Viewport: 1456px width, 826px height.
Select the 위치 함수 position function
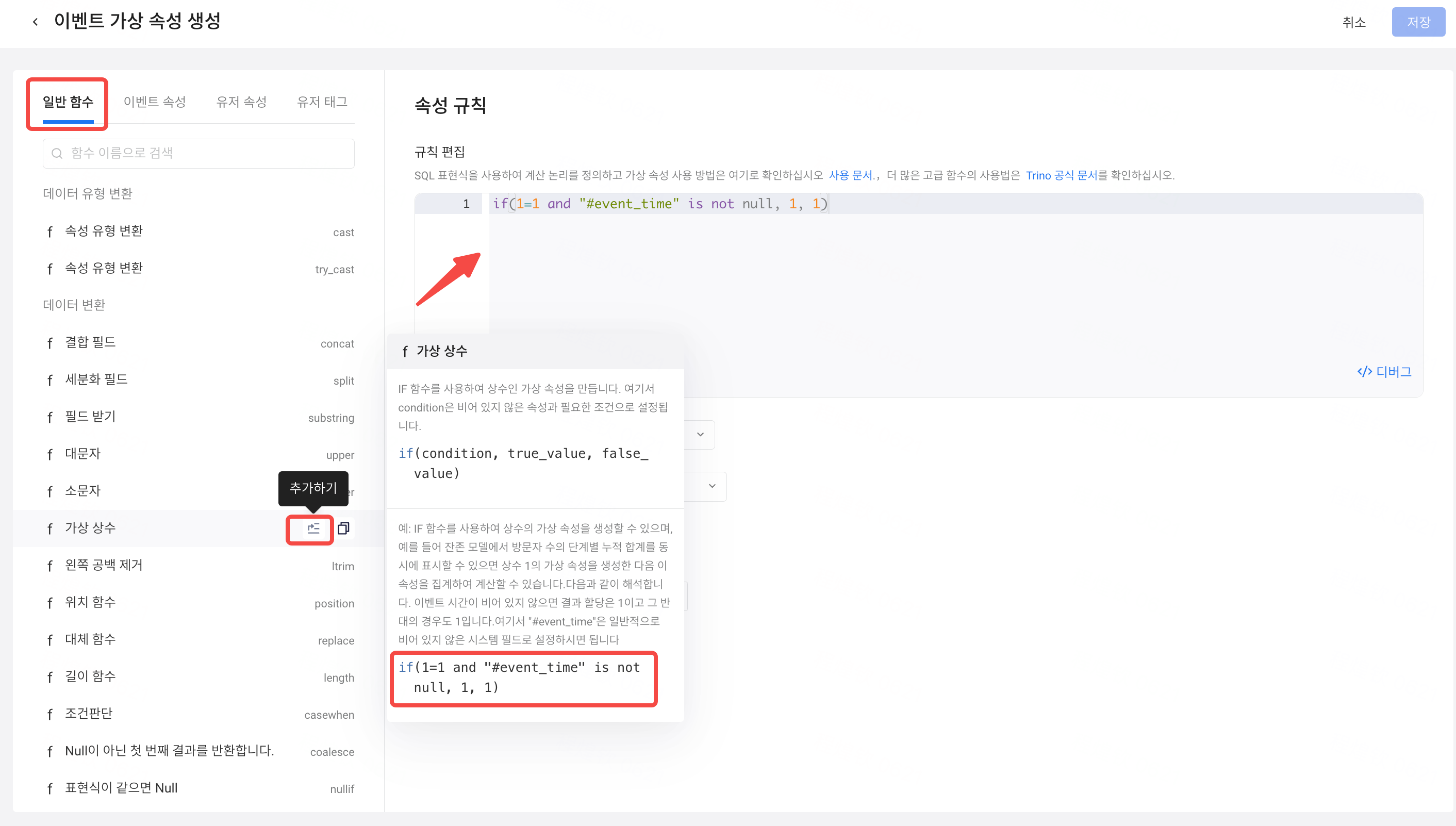click(x=198, y=602)
